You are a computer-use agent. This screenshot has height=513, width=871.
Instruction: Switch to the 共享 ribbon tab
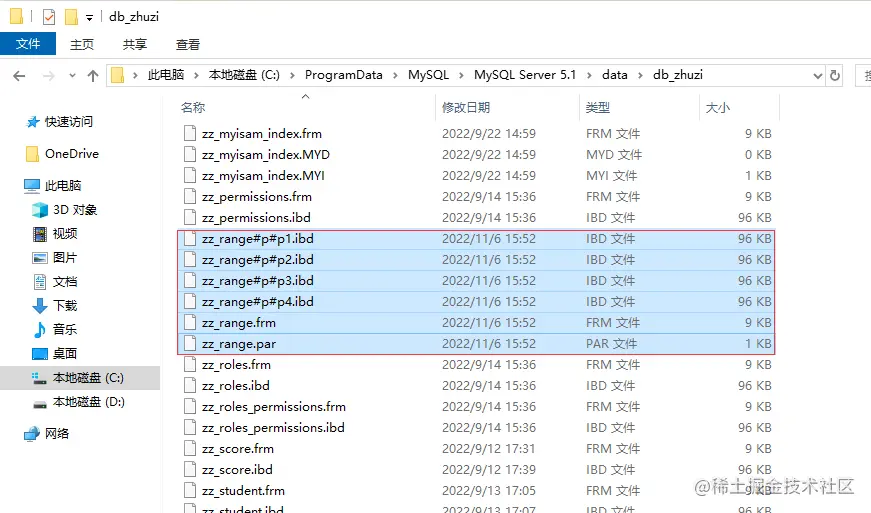pos(135,44)
